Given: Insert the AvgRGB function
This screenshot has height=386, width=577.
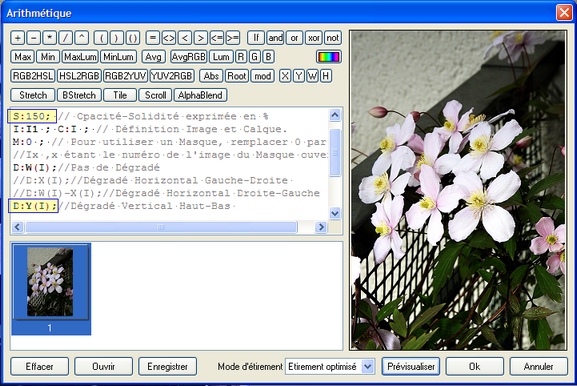Looking at the screenshot, I should point(188,57).
